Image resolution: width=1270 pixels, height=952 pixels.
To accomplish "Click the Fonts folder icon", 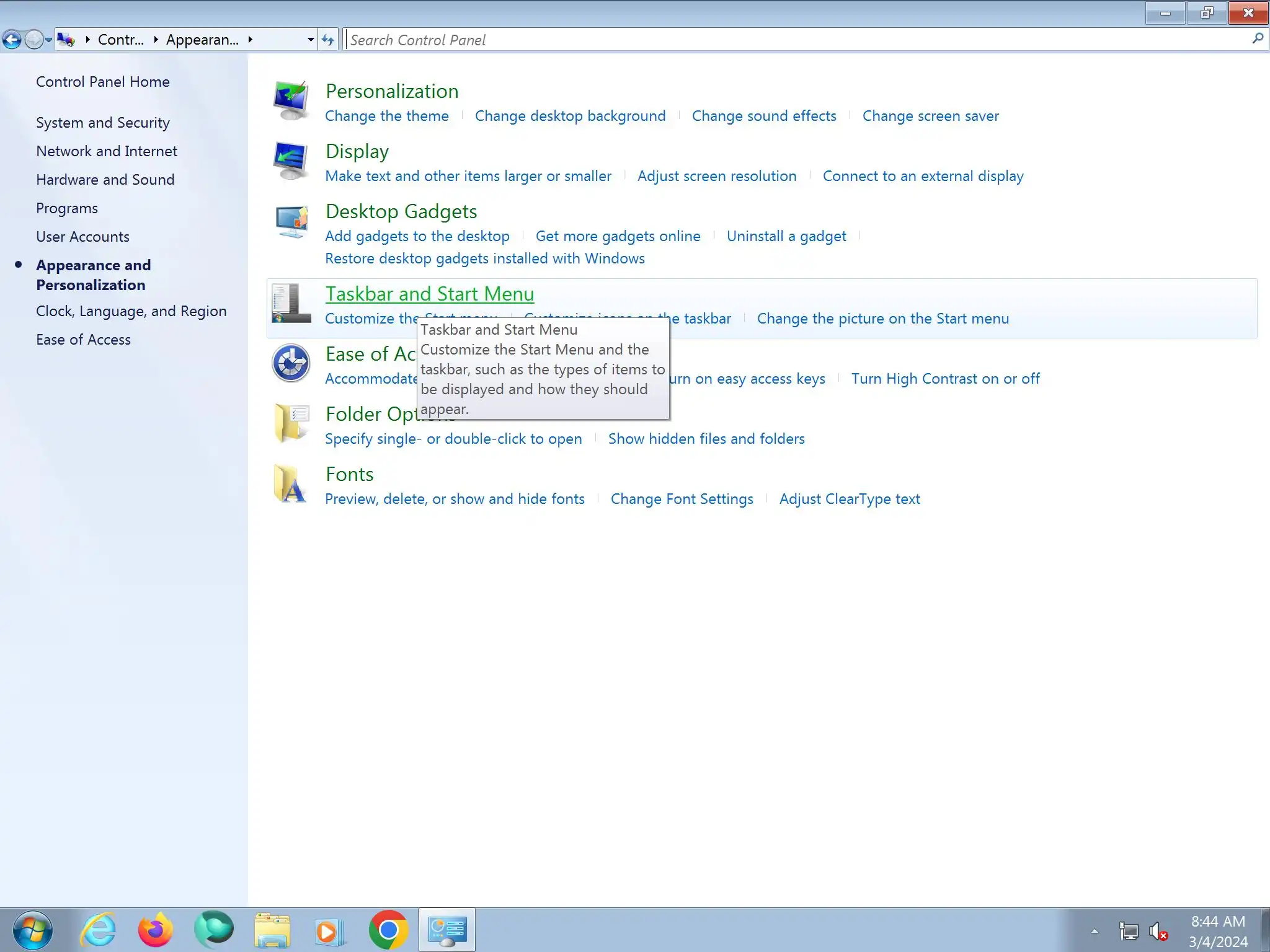I will [291, 483].
